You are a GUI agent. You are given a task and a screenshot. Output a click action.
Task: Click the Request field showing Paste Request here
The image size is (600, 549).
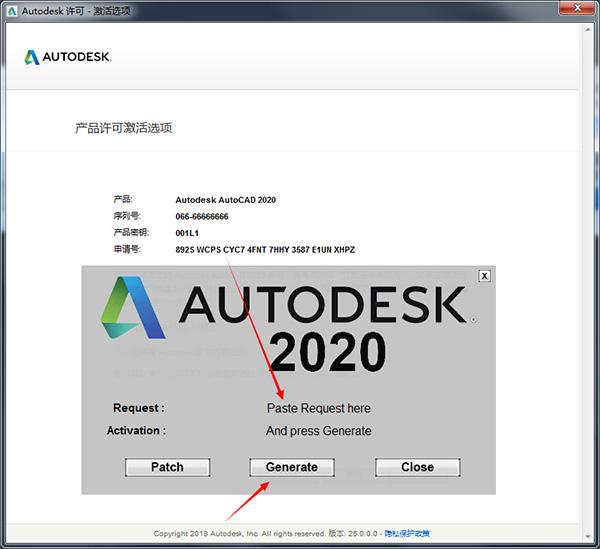tap(319, 408)
